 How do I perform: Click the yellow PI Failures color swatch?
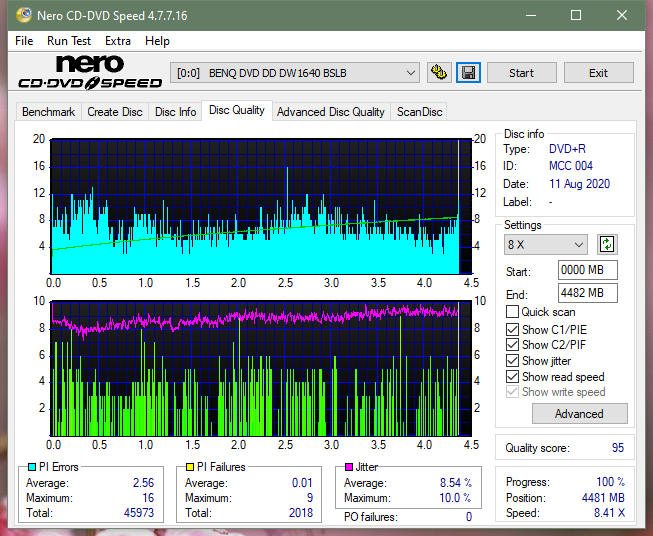pos(190,467)
